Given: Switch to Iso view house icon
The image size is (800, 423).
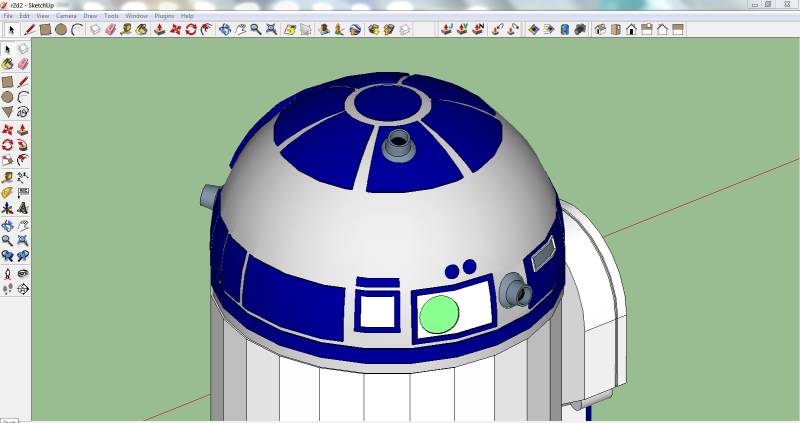Looking at the screenshot, I should pos(601,30).
